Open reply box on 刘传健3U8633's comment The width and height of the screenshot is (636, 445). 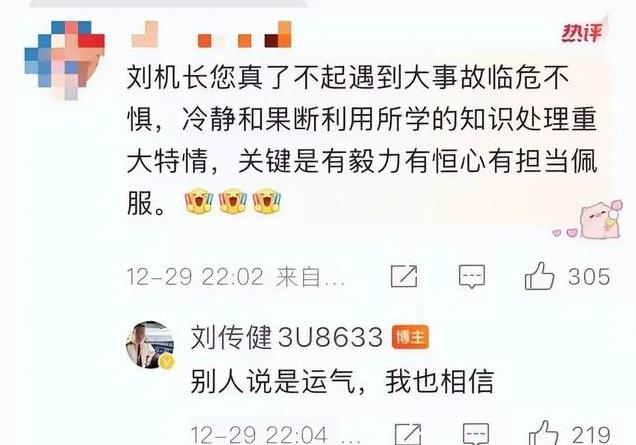click(476, 434)
